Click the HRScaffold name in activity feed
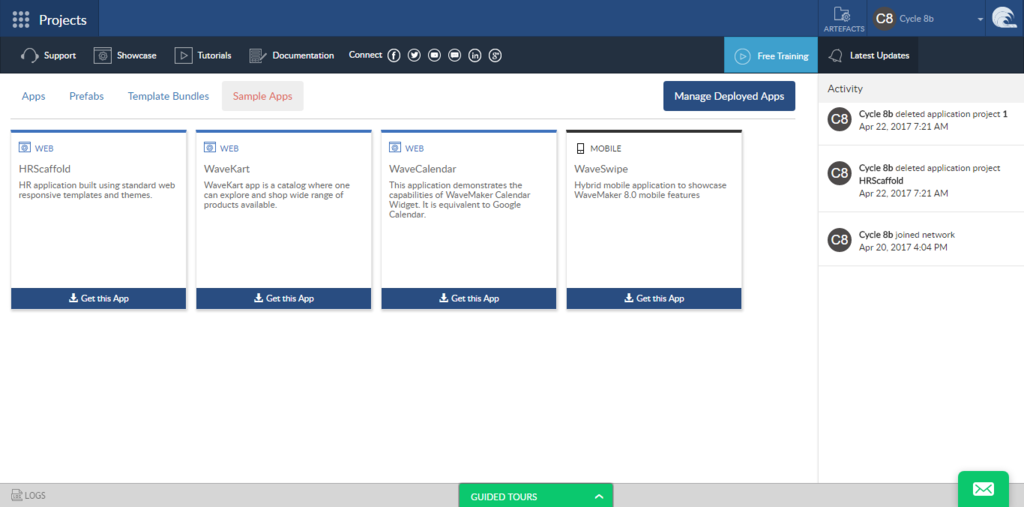This screenshot has width=1024, height=507. pos(882,180)
